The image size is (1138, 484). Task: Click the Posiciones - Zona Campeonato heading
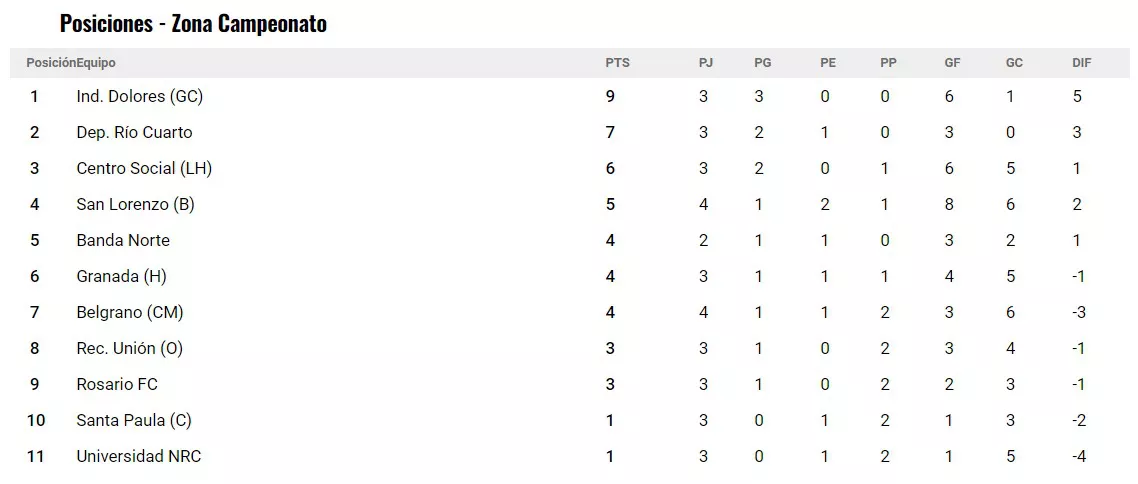pyautogui.click(x=193, y=24)
